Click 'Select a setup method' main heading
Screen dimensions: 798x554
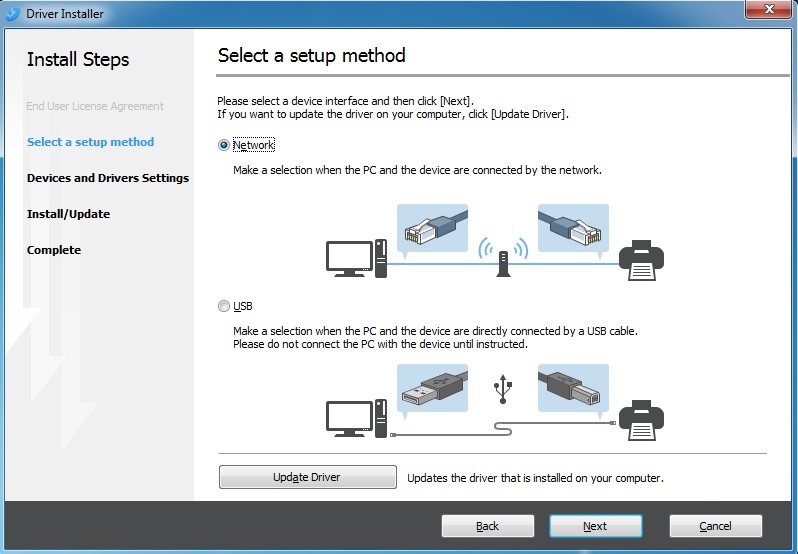click(311, 55)
